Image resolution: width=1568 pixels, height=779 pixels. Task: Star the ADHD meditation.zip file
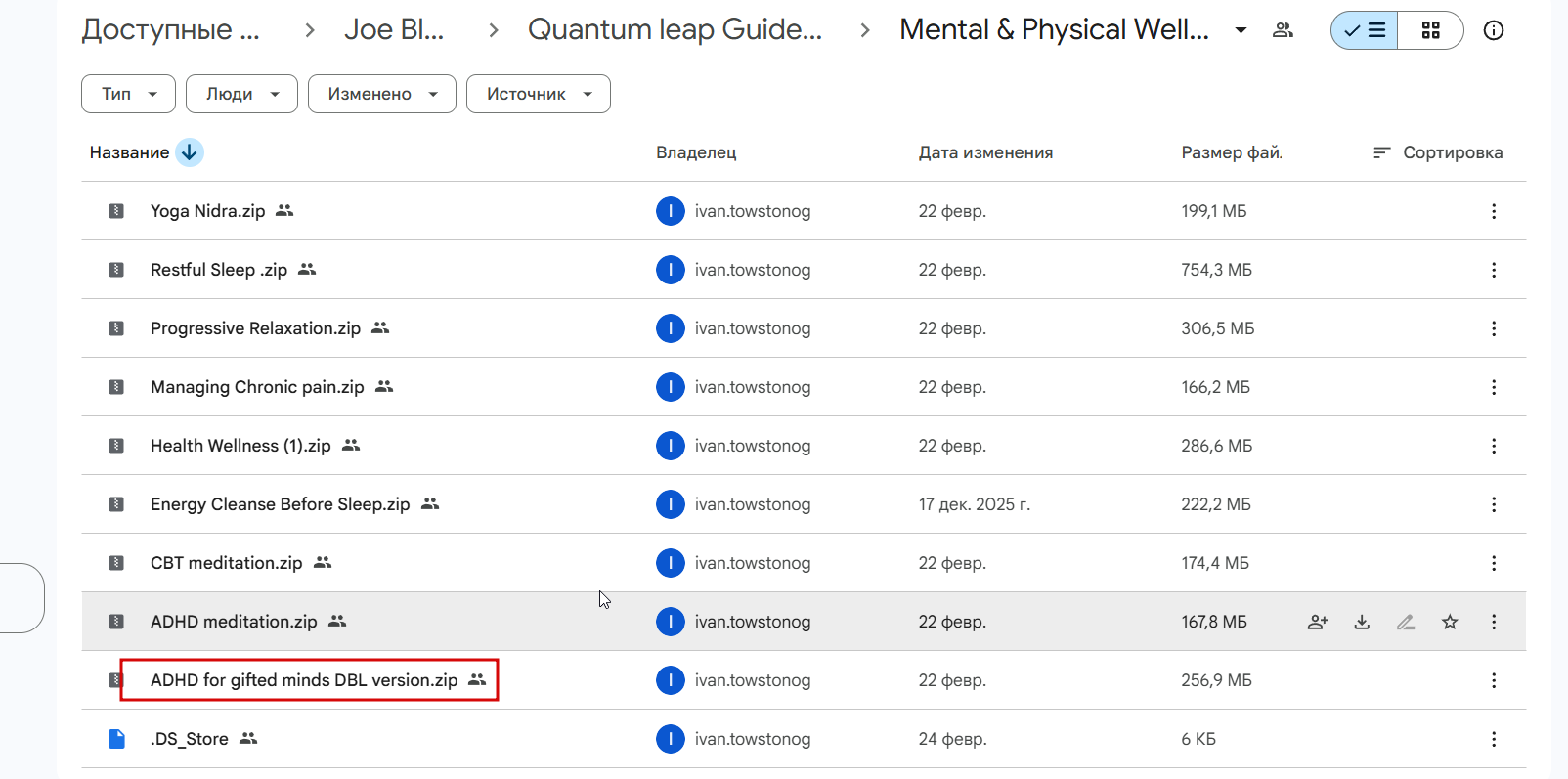pyautogui.click(x=1450, y=622)
